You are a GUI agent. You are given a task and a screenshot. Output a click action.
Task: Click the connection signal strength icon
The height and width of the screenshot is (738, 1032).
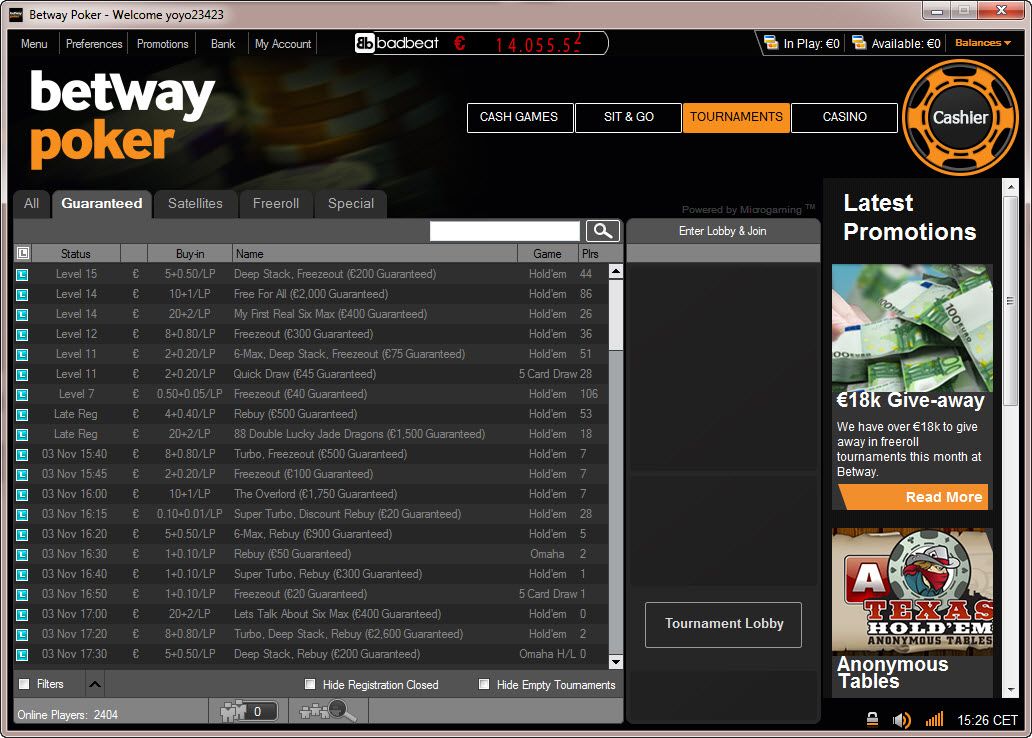tap(934, 719)
